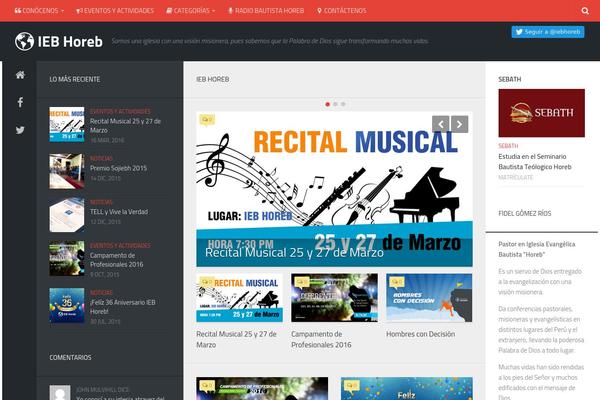Click Campamento de Profesionales grid thumbnail

click(x=334, y=298)
